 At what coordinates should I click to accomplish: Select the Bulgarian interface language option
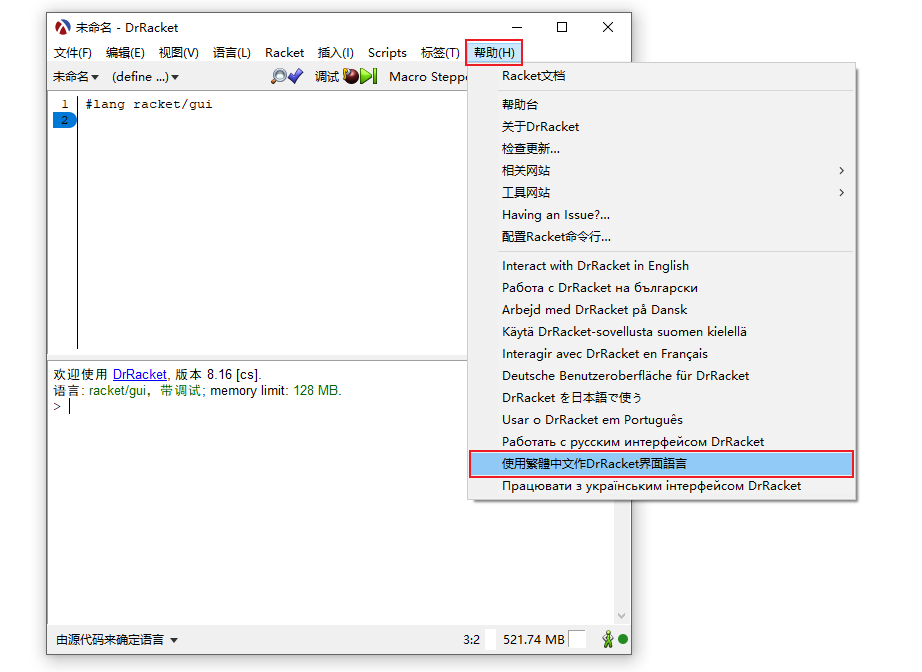(x=662, y=287)
